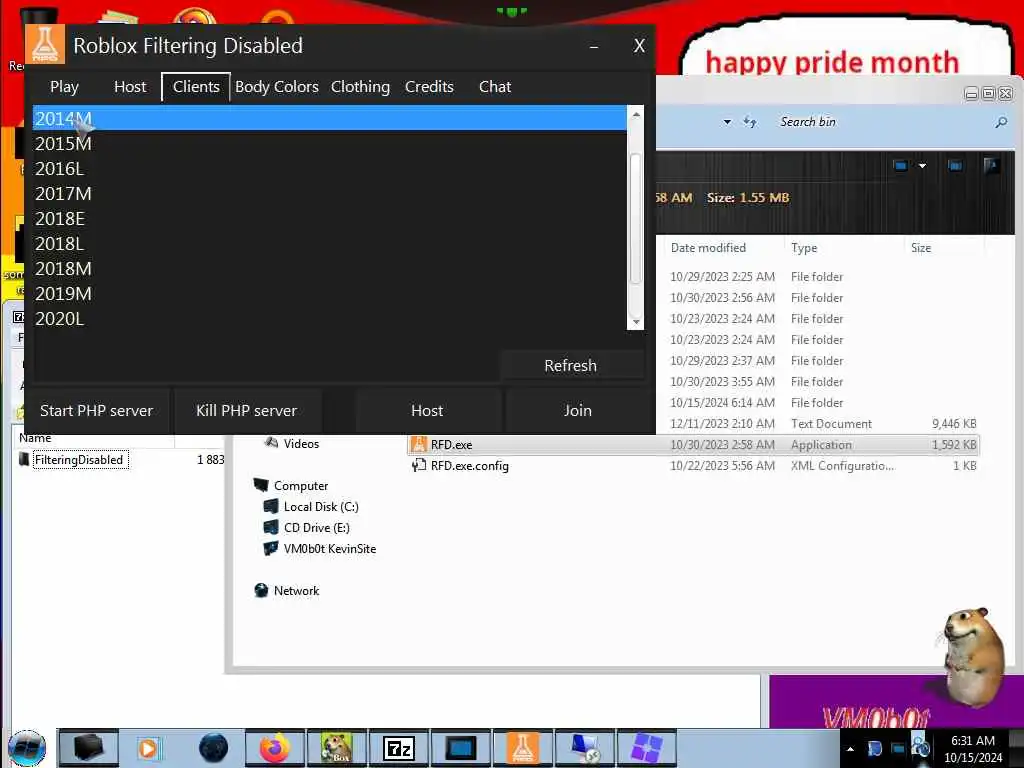Click the client list scrollbar thumb
Screen dimensions: 1024x768
pyautogui.click(x=635, y=219)
